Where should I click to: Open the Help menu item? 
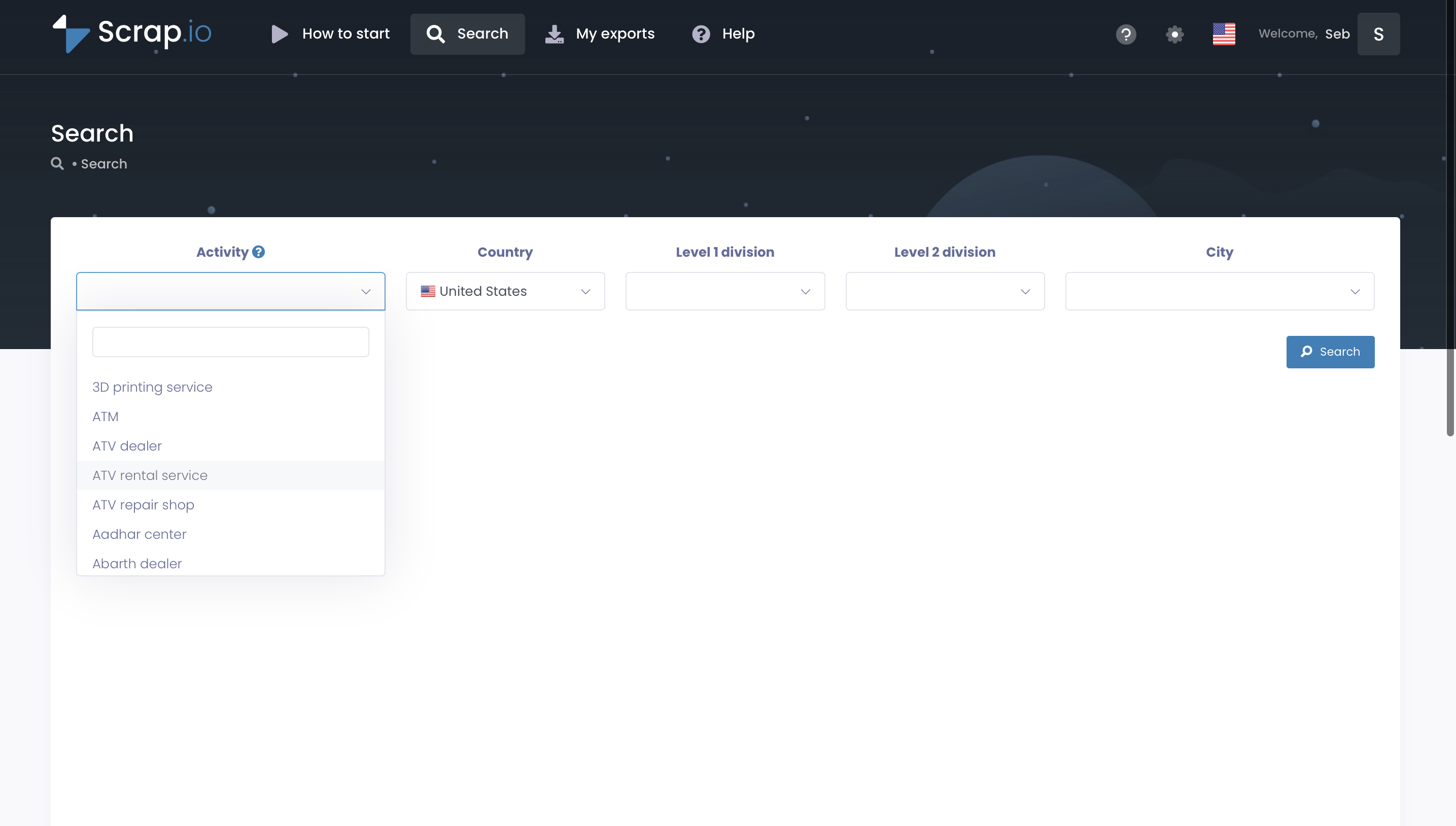[x=723, y=34]
